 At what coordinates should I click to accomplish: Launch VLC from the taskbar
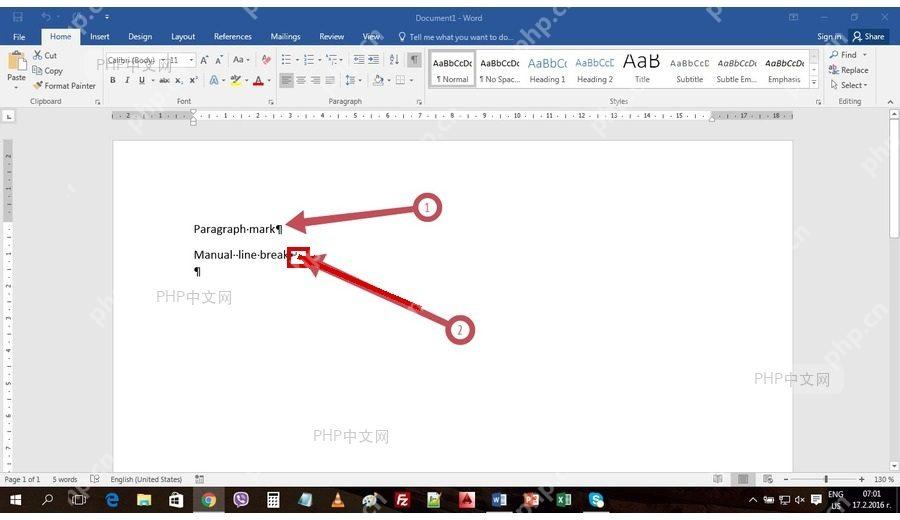(338, 500)
